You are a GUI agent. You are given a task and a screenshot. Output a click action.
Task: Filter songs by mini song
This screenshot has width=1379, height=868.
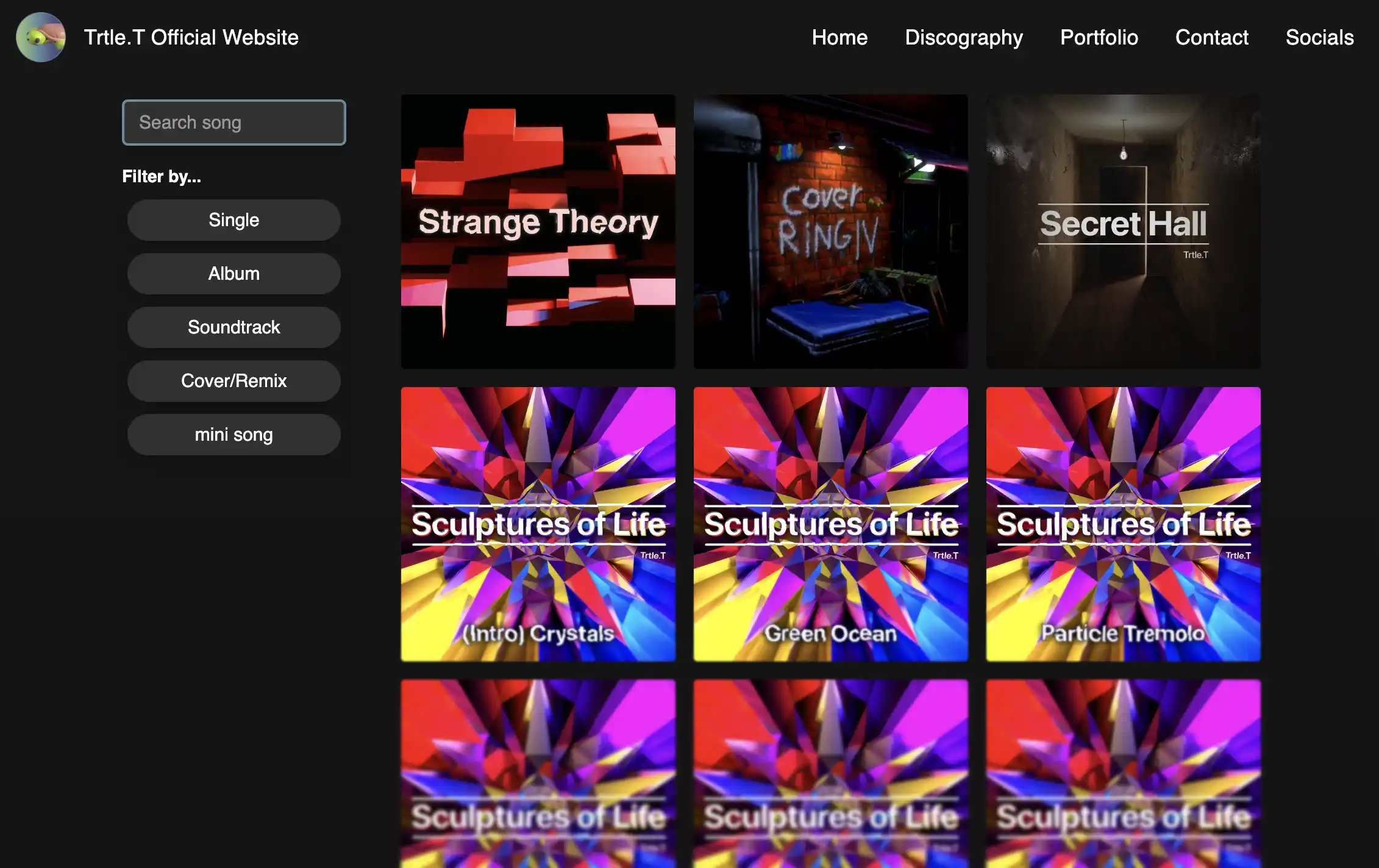(234, 435)
